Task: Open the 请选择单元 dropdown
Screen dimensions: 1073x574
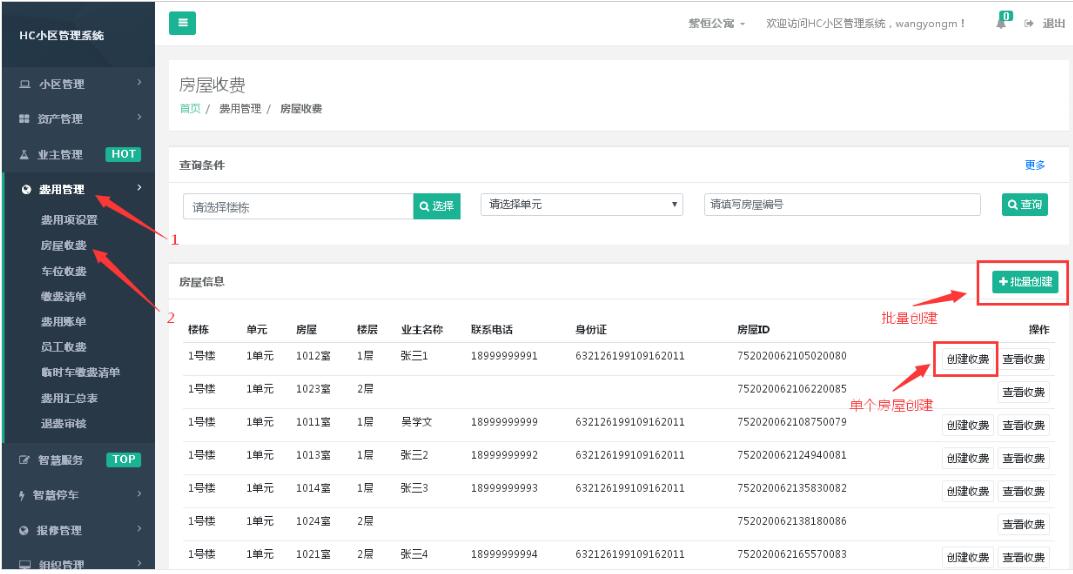Action: (582, 204)
